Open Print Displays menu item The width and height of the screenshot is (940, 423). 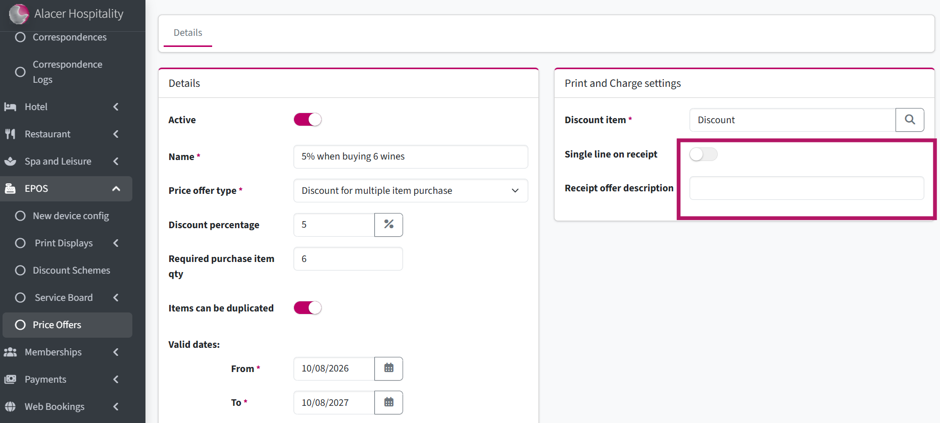[64, 243]
